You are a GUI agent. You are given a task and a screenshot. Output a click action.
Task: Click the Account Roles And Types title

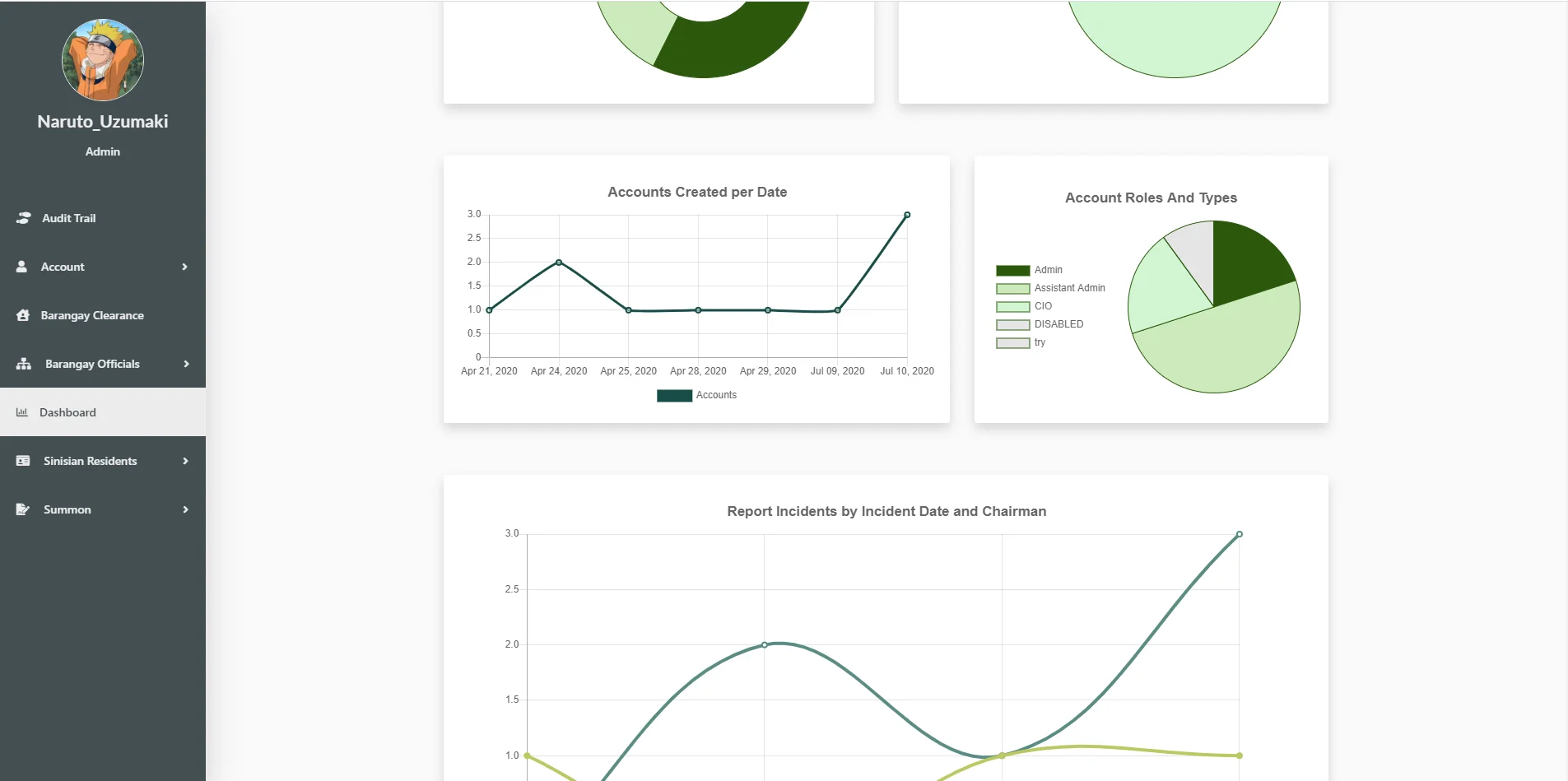[x=1151, y=198]
